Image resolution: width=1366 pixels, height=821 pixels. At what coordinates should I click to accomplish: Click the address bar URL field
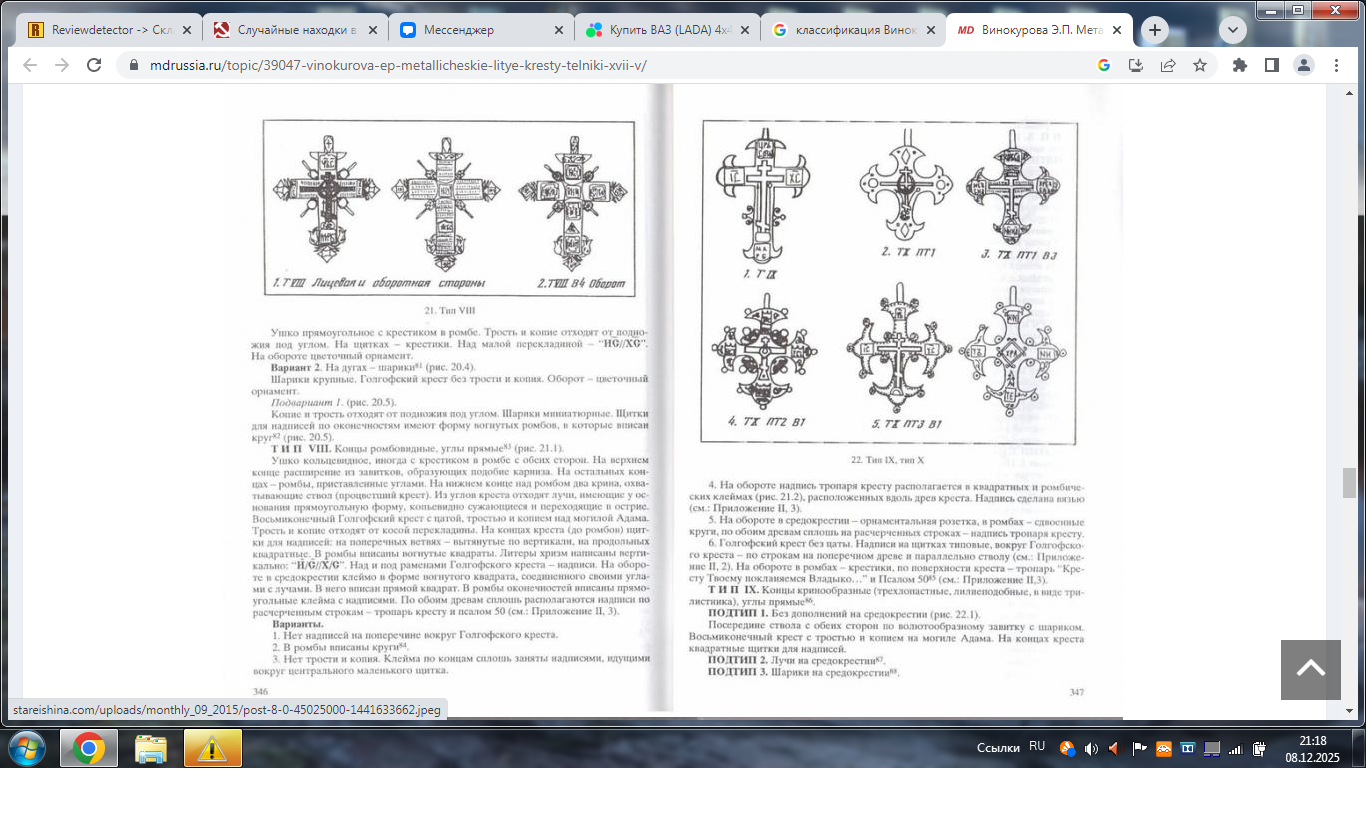[x=600, y=65]
